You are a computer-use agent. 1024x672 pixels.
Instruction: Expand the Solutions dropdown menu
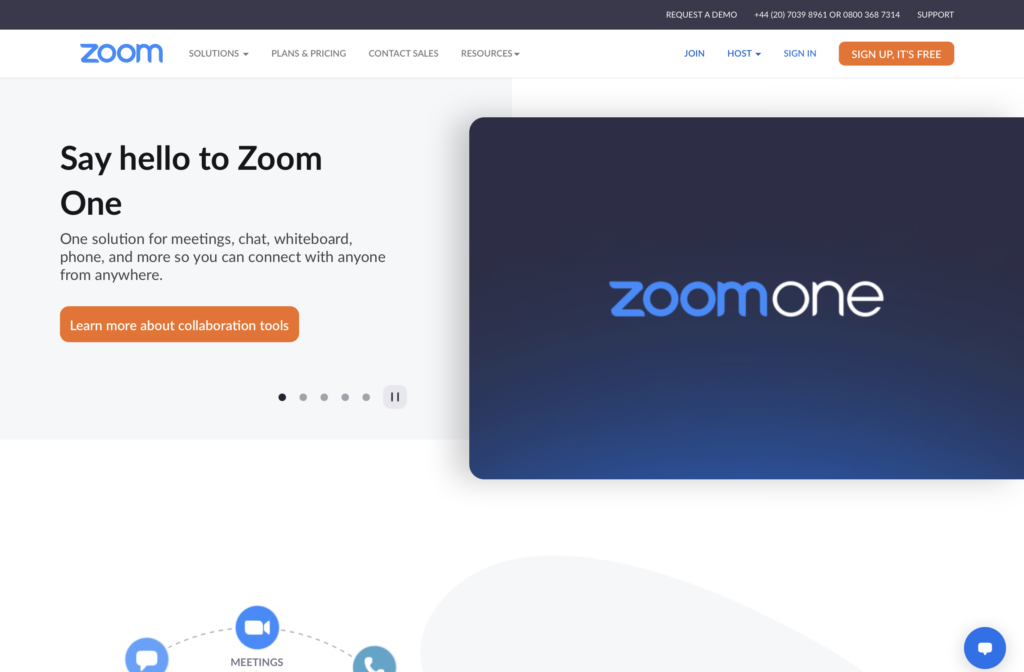coord(219,54)
